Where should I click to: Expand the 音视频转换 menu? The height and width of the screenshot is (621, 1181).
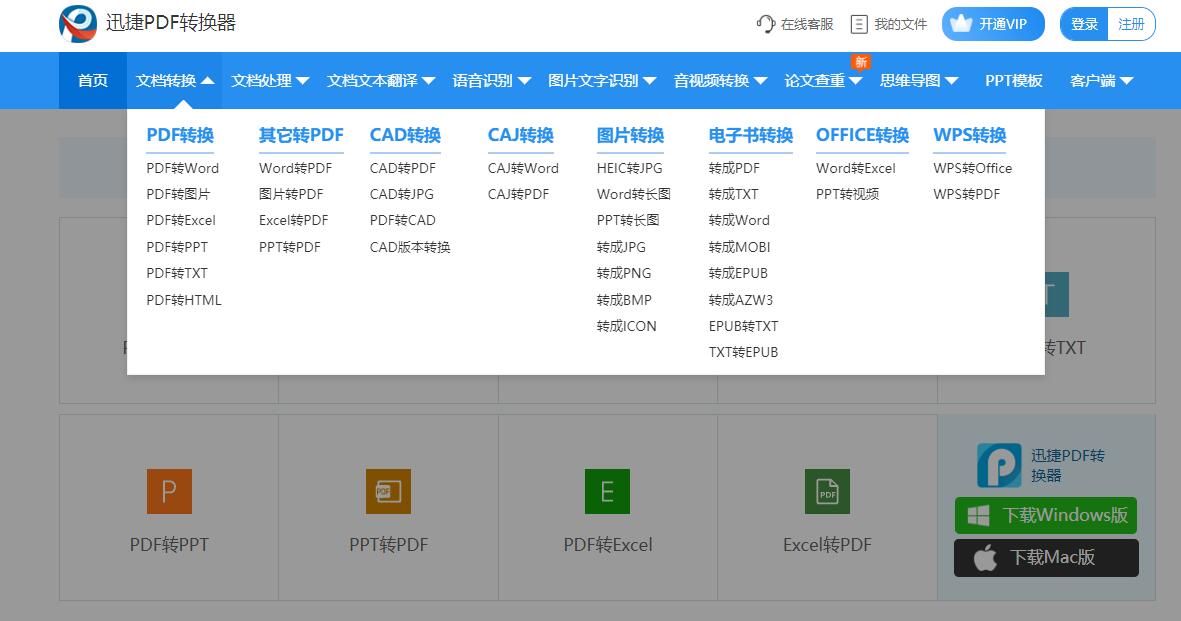720,81
